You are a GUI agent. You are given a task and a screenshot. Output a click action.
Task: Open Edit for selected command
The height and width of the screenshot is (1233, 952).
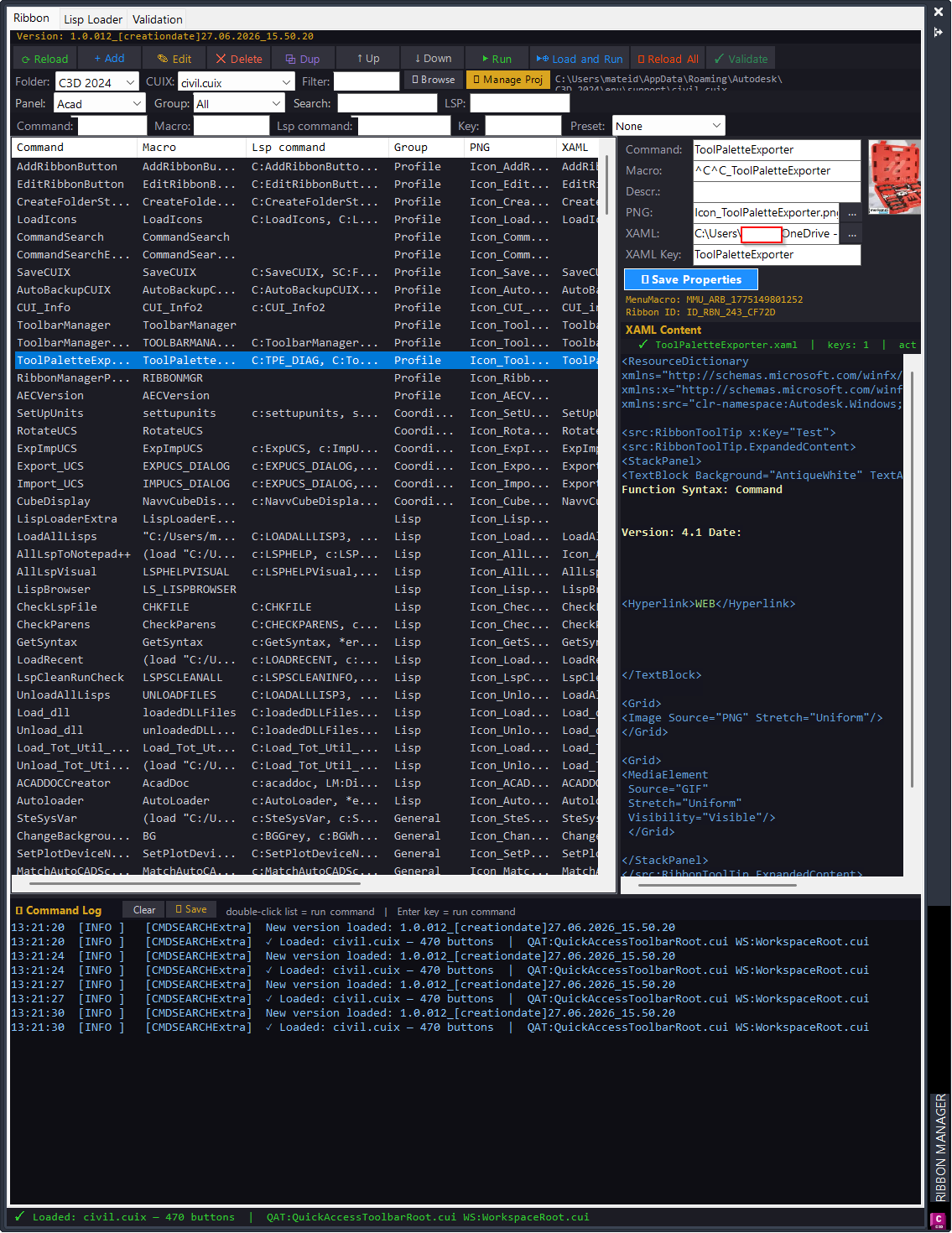point(174,59)
